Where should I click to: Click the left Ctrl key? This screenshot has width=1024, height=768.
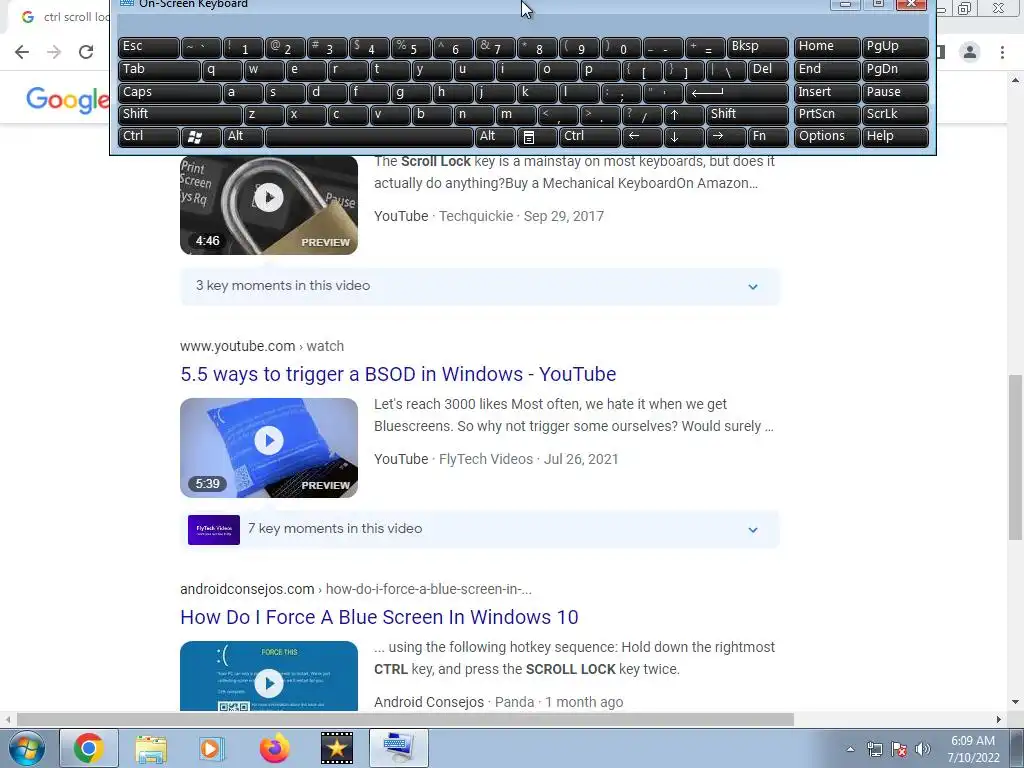click(148, 136)
